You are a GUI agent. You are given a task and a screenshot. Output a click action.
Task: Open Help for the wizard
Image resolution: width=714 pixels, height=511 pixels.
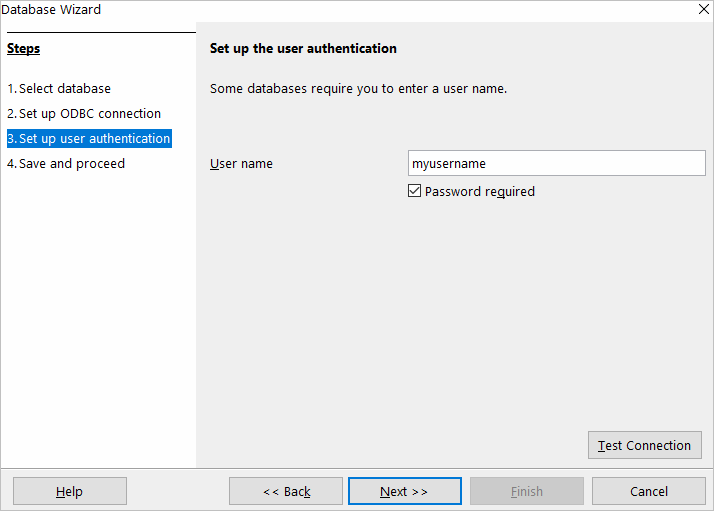(69, 491)
